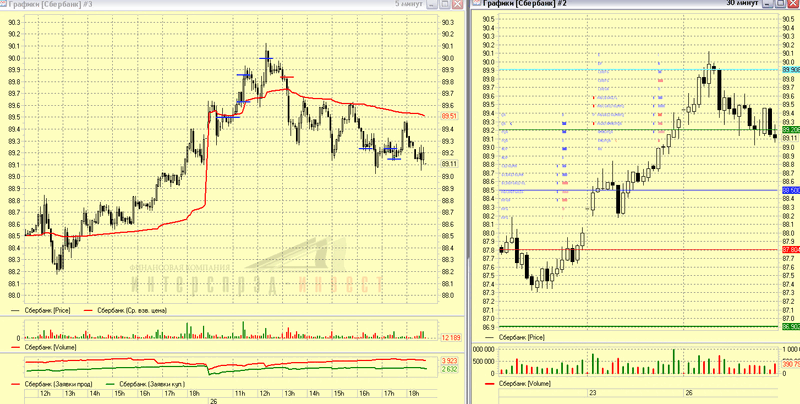
Task: Click the green 2 632 buy orders value
Action: click(x=448, y=369)
